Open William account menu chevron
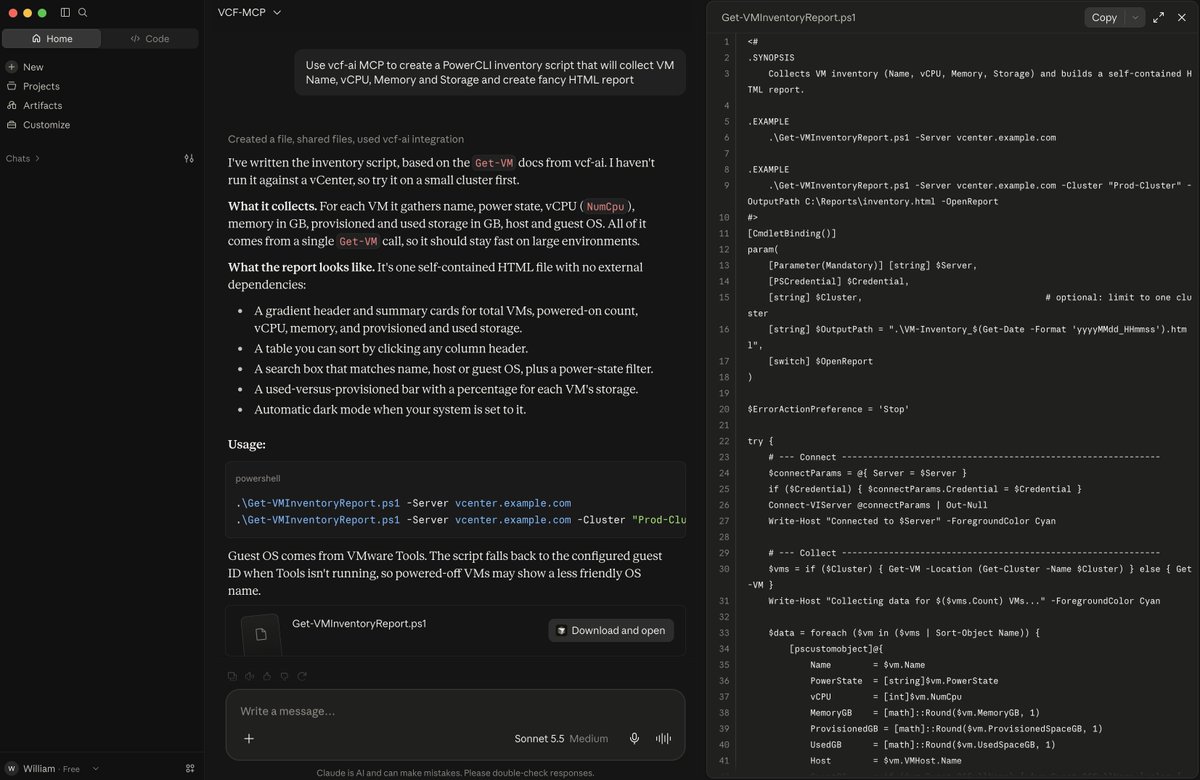 [x=96, y=768]
